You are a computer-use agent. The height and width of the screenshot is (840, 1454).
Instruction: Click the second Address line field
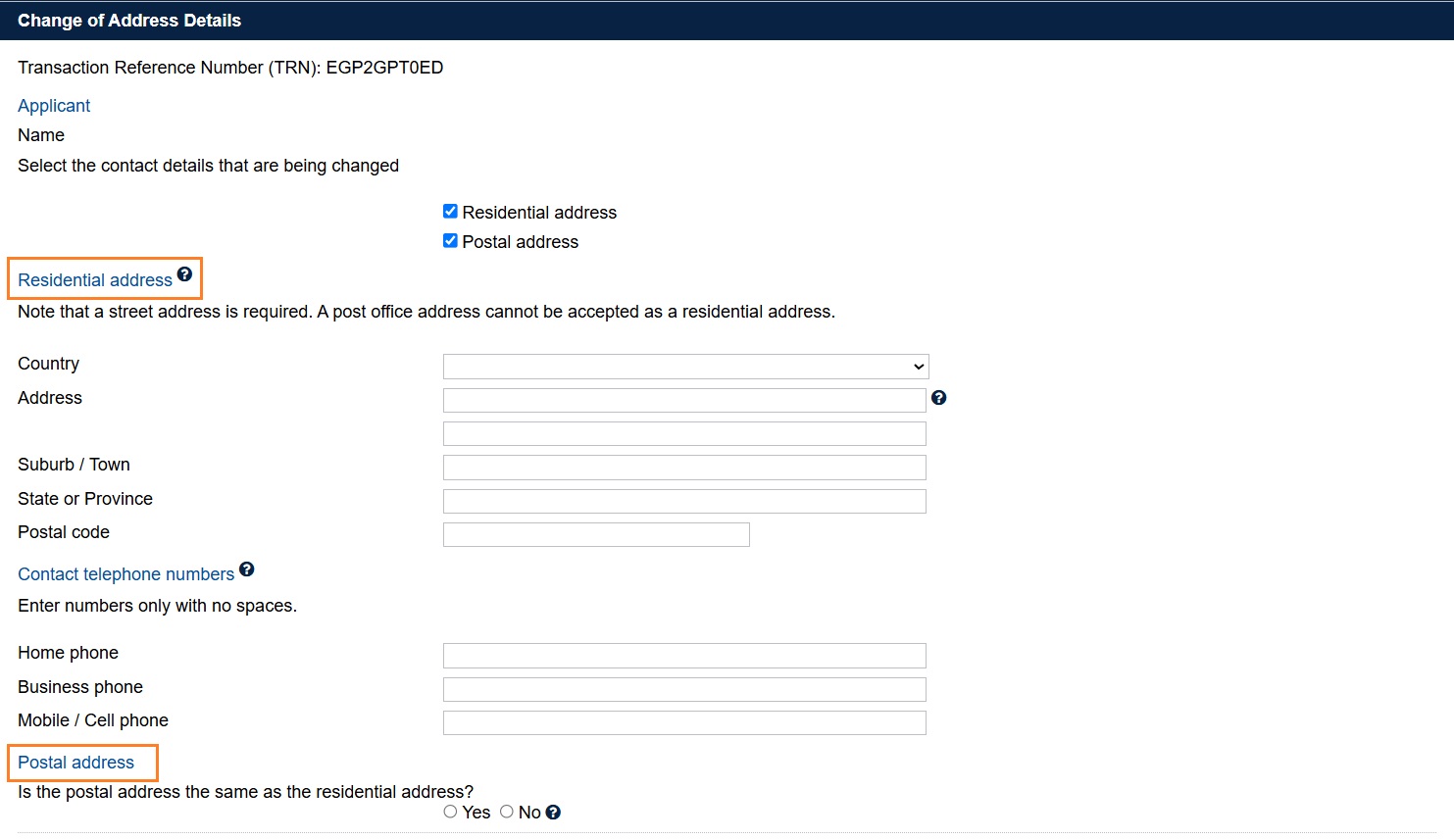click(x=684, y=434)
